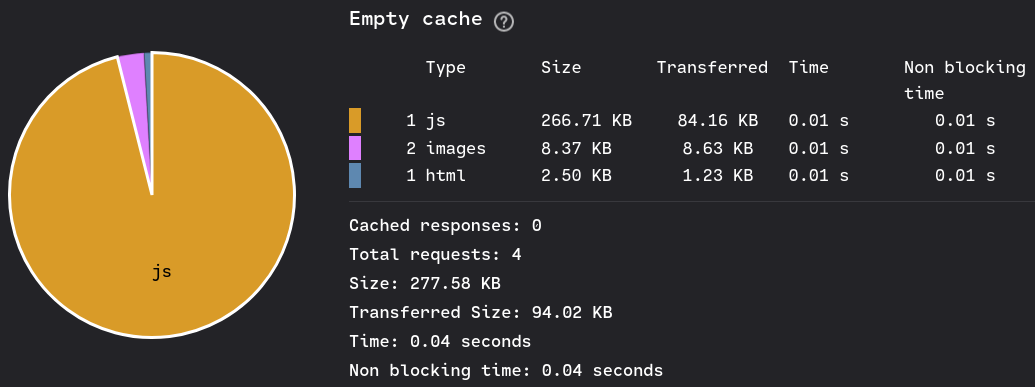This screenshot has height=387, width=1035.
Task: Click the Non blocking time column header
Action: pyautogui.click(x=964, y=80)
